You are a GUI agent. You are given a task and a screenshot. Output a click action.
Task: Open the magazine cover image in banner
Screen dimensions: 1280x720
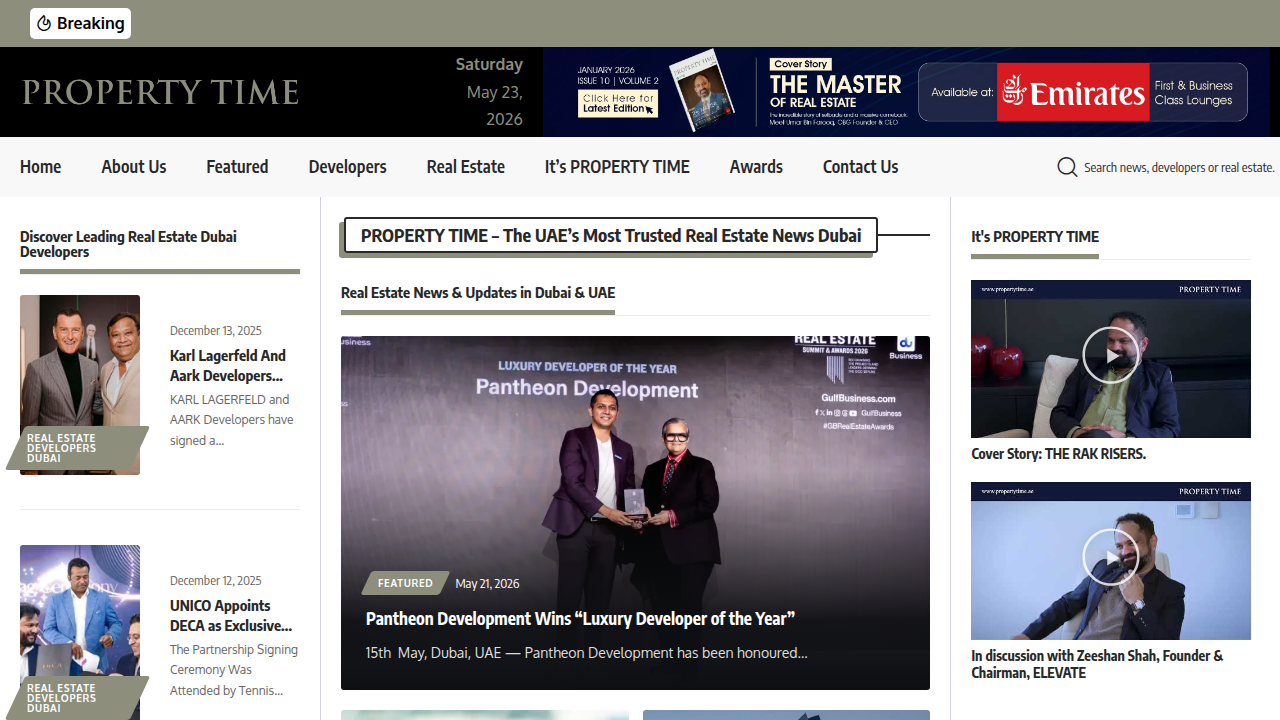click(702, 88)
